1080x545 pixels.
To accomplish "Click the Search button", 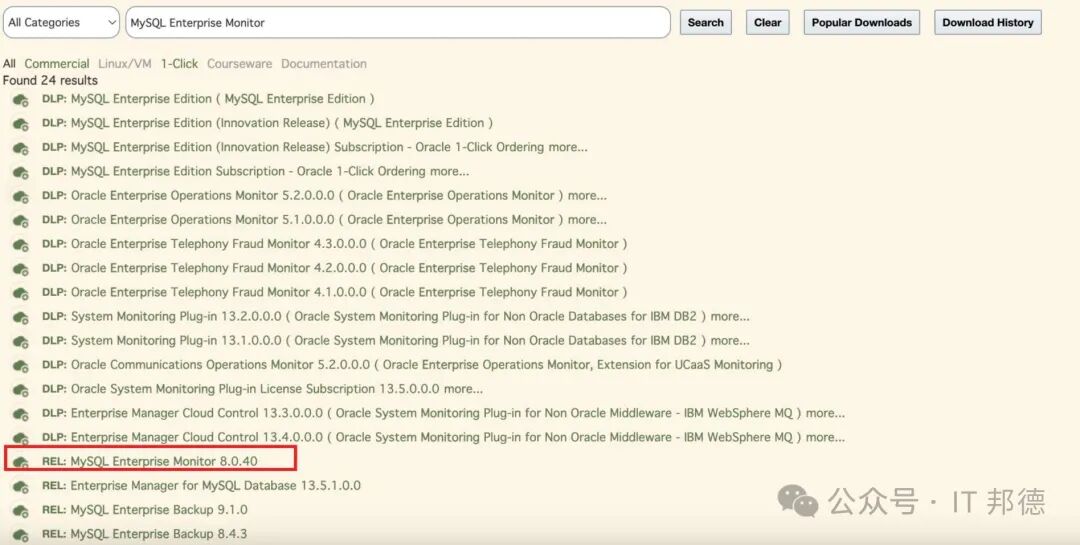I will tap(705, 23).
